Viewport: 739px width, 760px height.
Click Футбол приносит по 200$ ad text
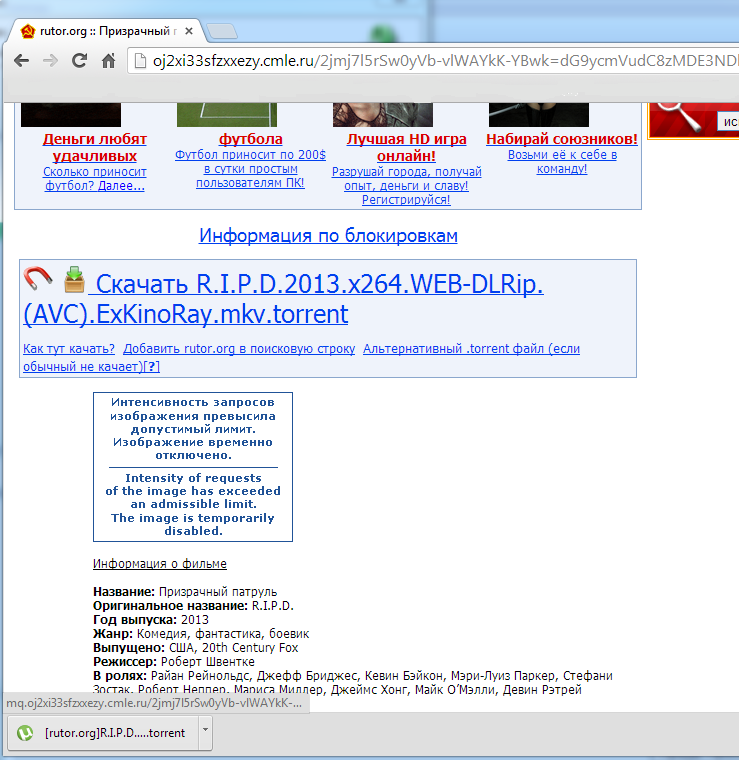tap(250, 169)
